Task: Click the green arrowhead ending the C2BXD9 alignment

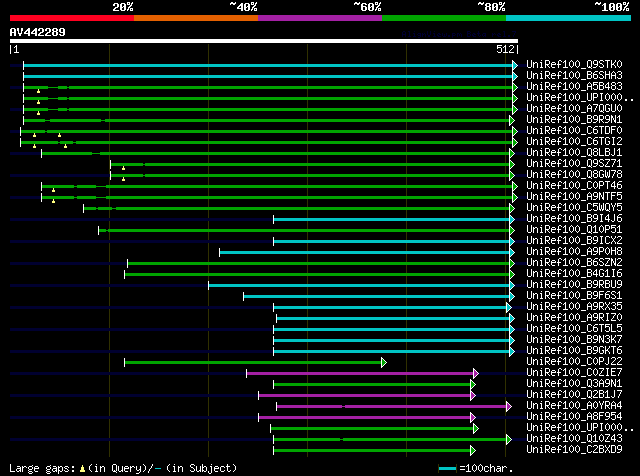Action: point(473,451)
